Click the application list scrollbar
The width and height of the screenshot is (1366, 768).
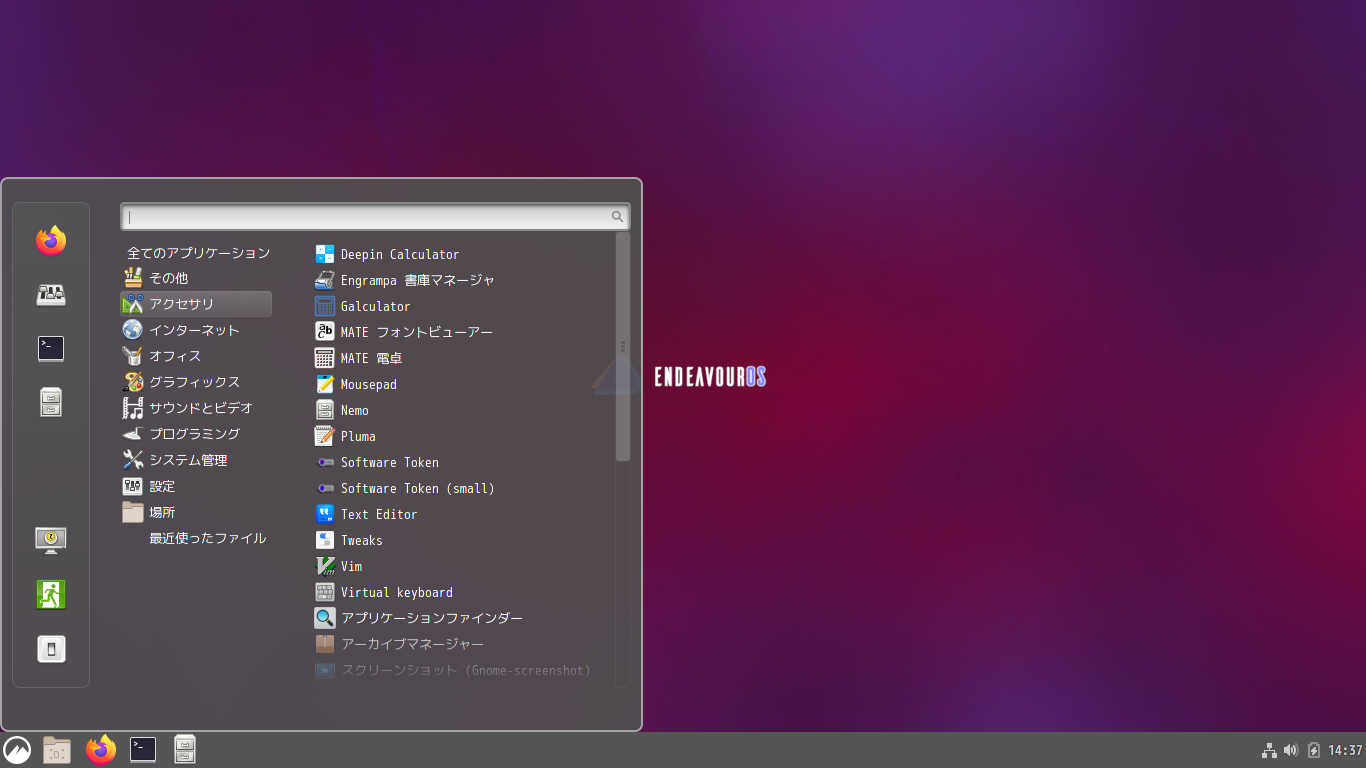coord(622,347)
